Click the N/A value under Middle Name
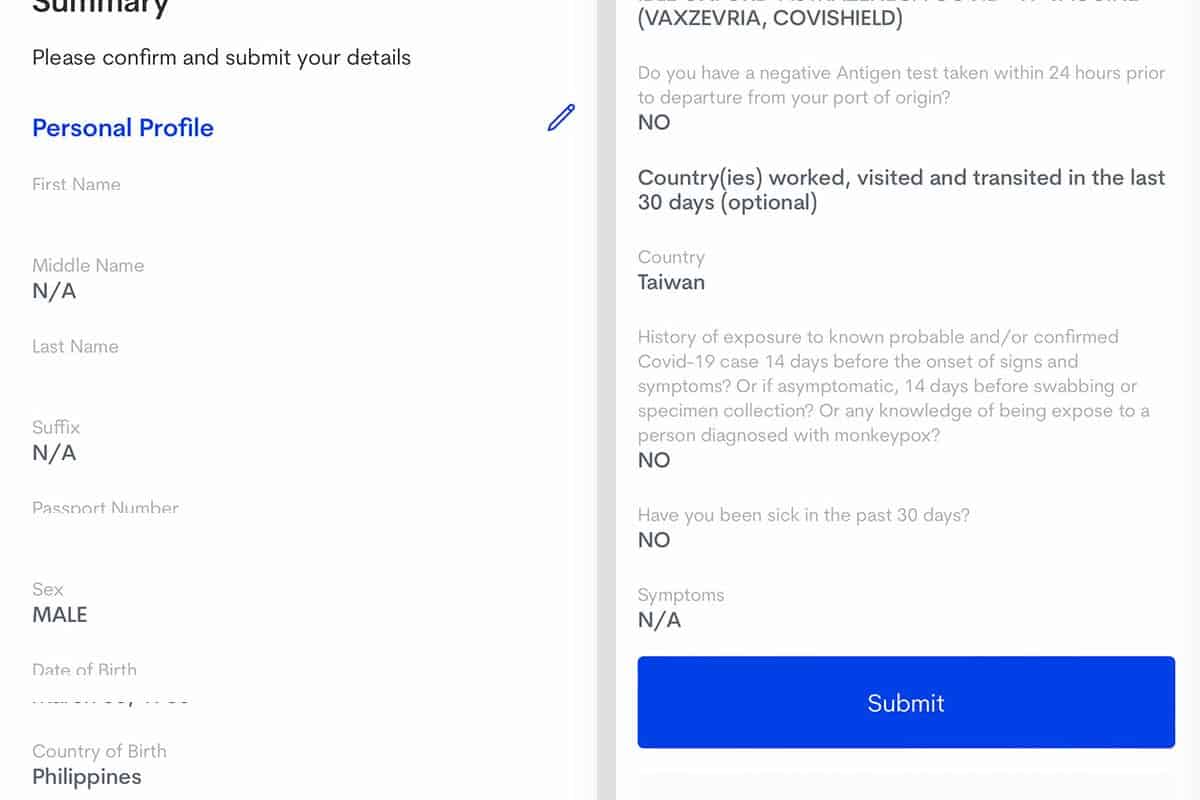 [54, 291]
